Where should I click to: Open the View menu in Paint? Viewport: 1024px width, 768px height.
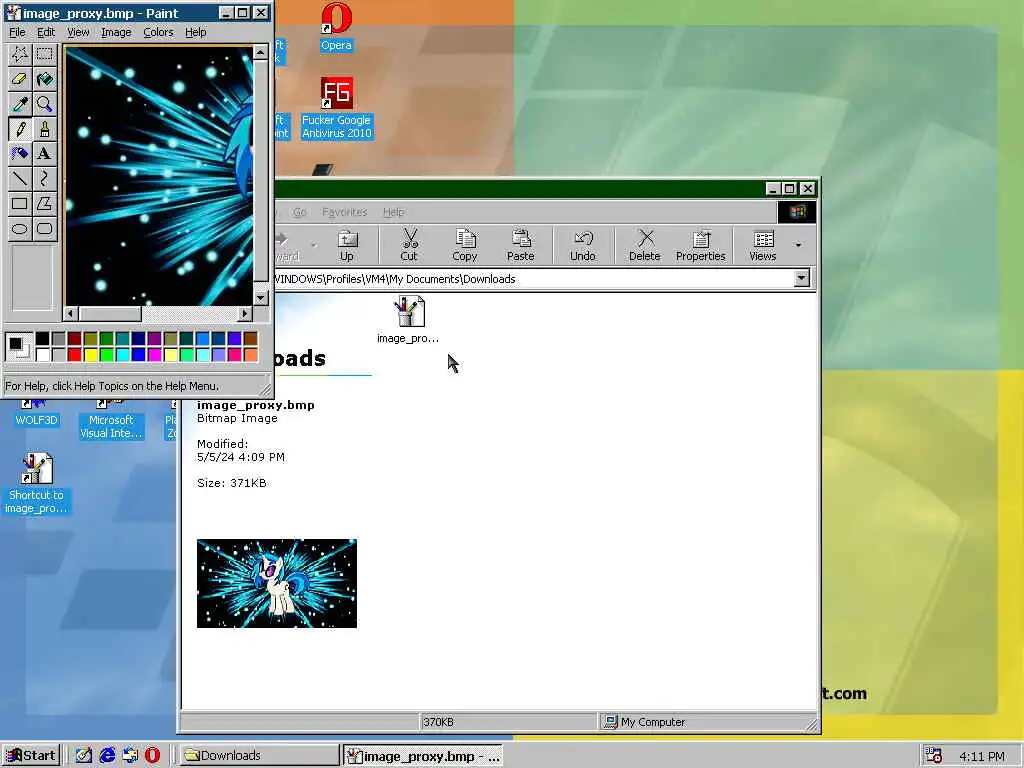pyautogui.click(x=78, y=32)
